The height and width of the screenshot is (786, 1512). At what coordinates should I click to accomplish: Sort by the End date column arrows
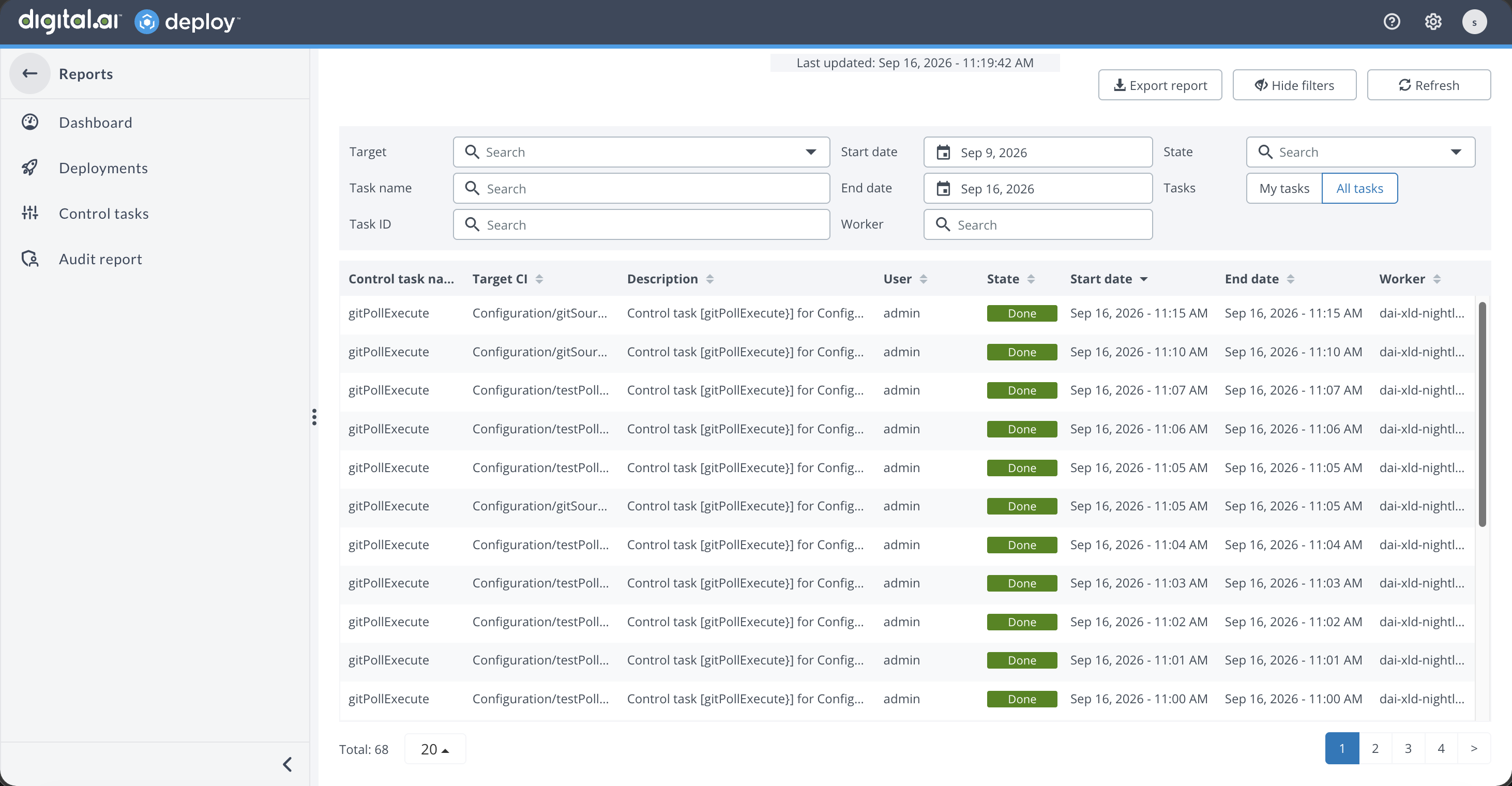pos(1290,279)
